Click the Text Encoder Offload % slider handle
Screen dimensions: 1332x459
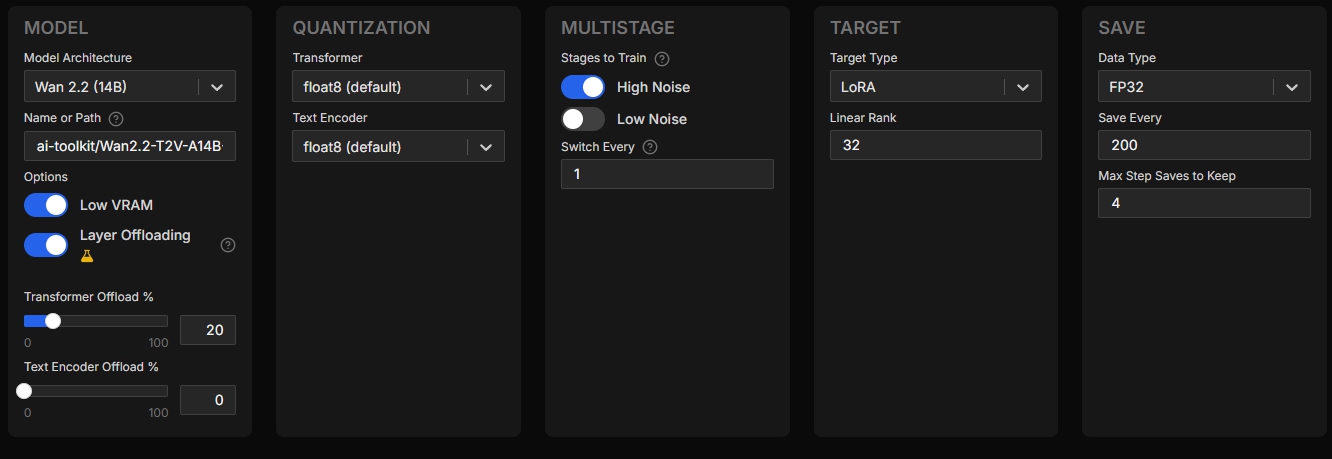(24, 391)
